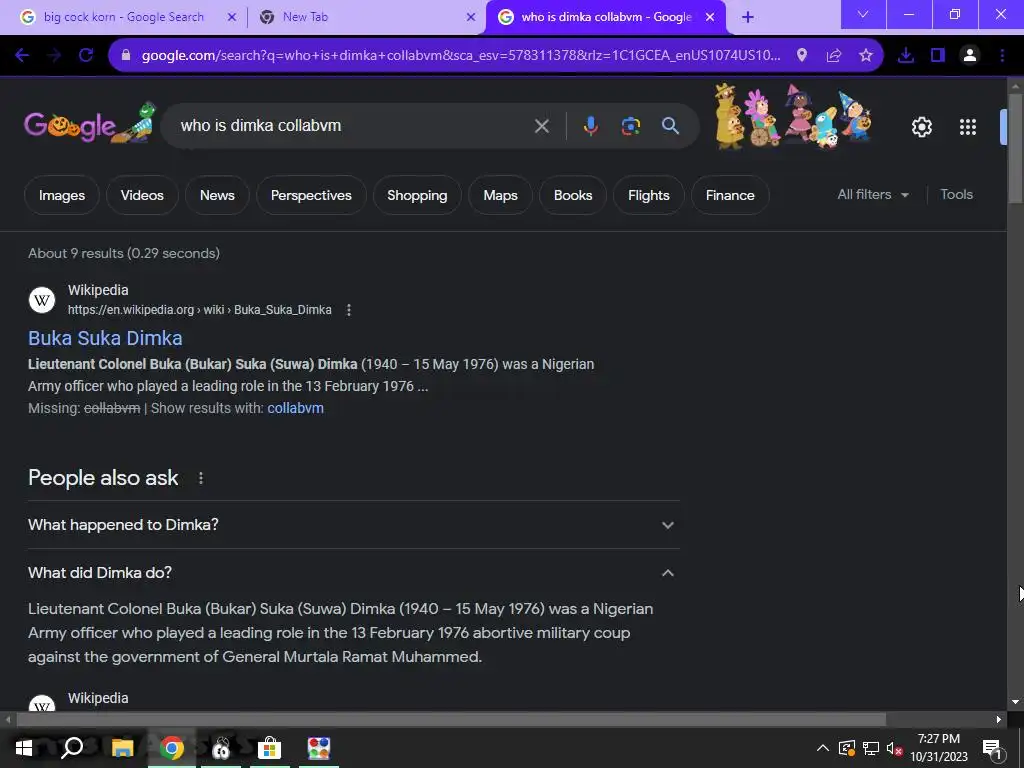Filter results by Images
This screenshot has height=768, width=1024.
62,195
